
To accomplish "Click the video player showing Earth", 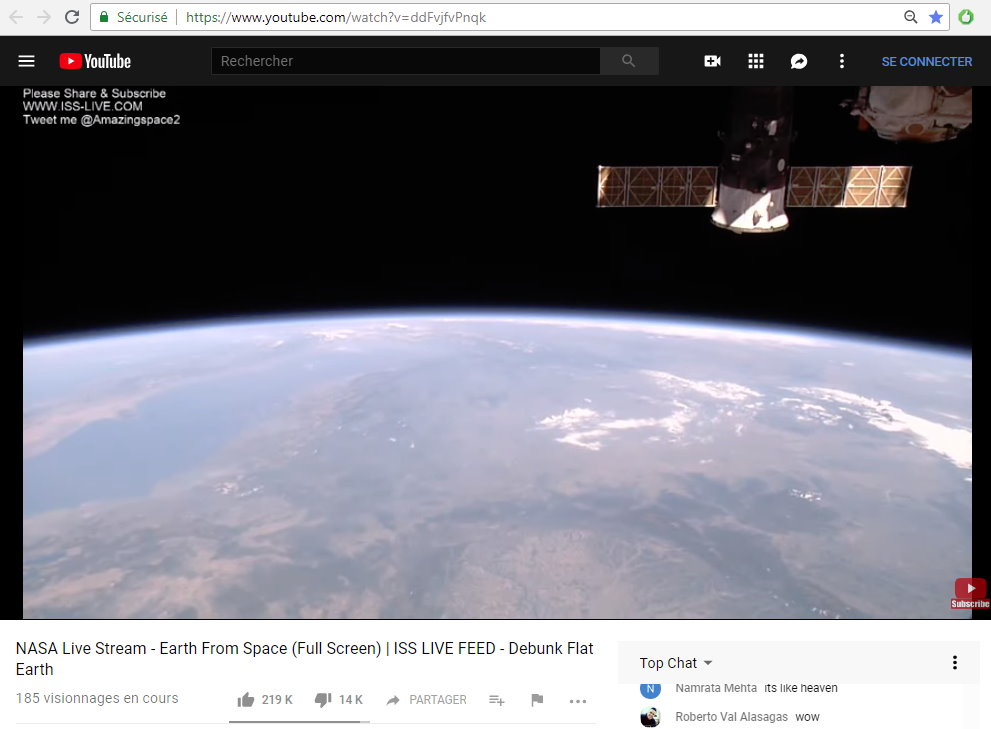I will 497,352.
